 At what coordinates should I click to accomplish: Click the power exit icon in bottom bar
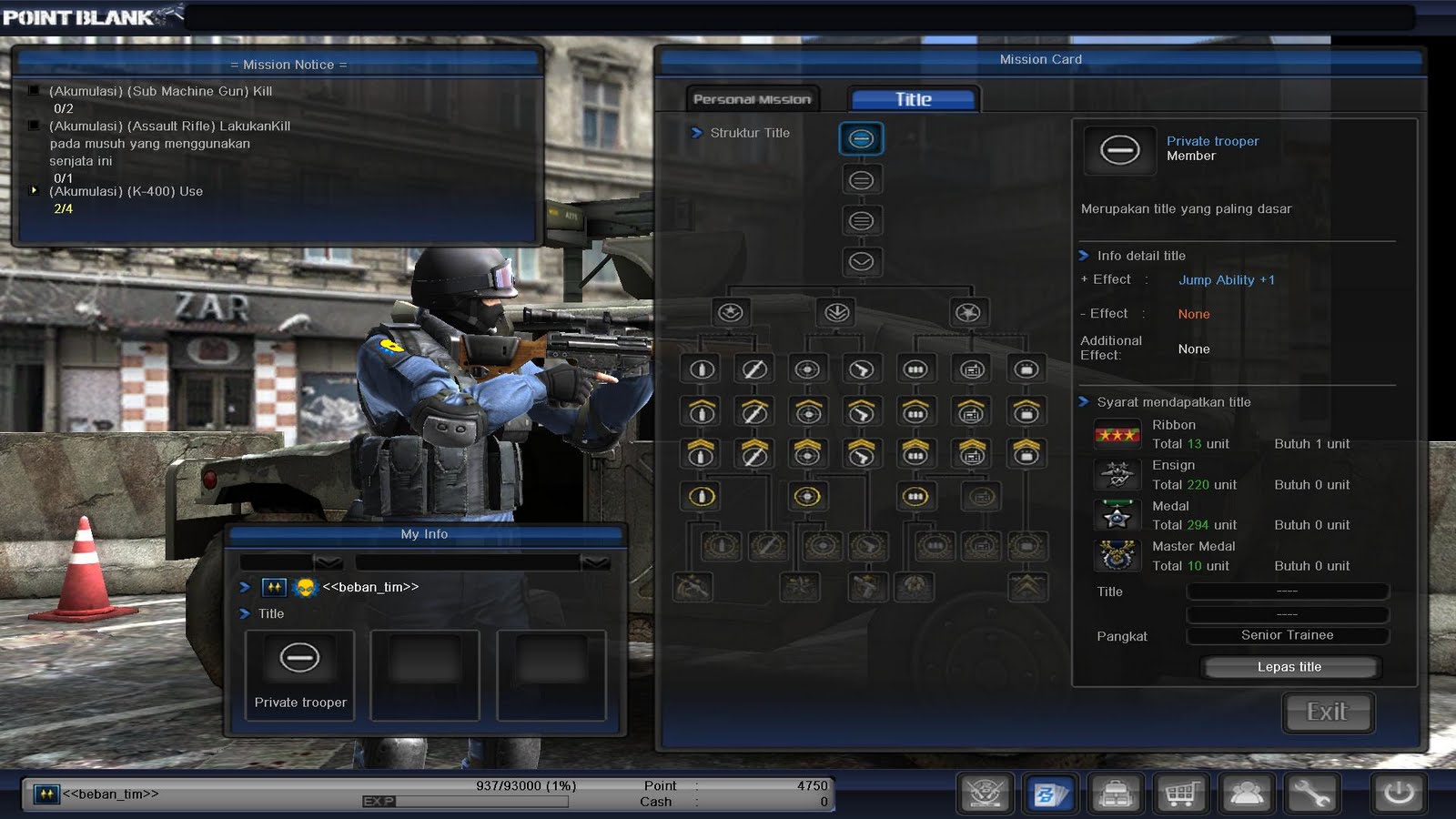click(x=1399, y=794)
